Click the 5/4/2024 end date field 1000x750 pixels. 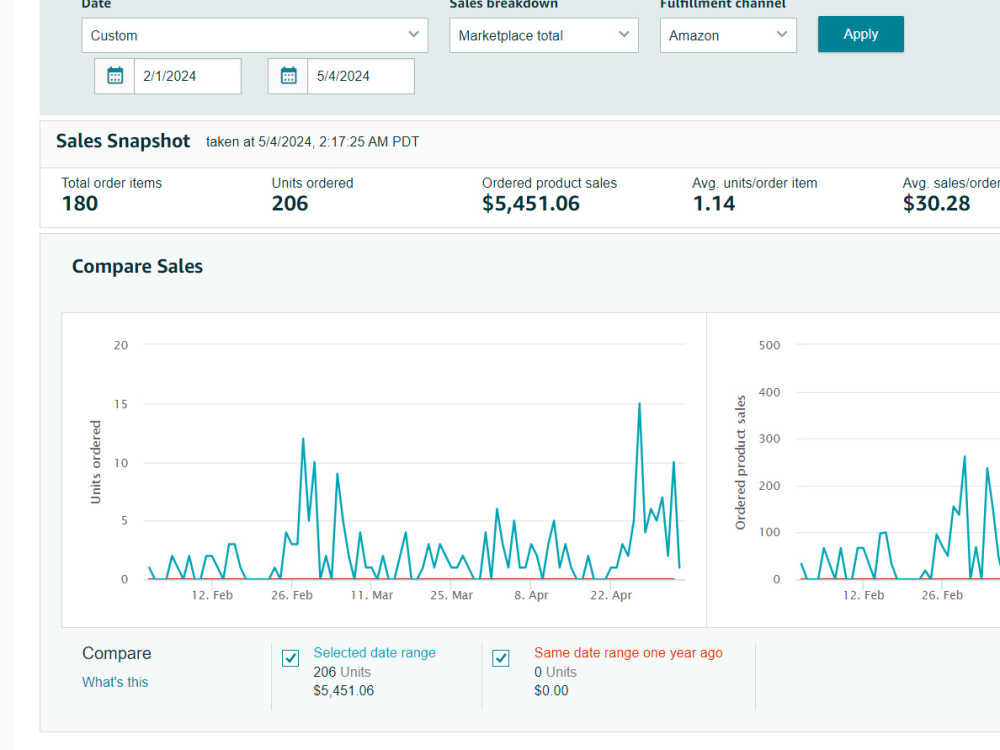coord(360,76)
